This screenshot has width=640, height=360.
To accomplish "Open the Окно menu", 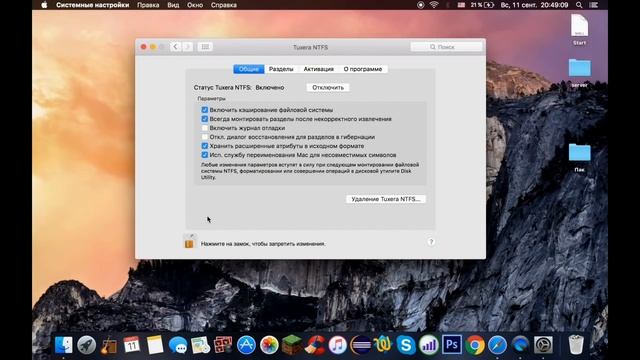I will point(195,5).
